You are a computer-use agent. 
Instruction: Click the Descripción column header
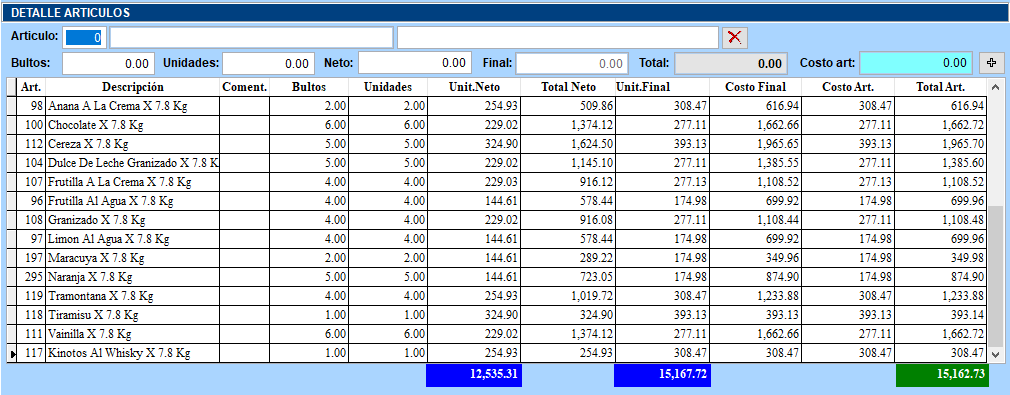[x=133, y=87]
